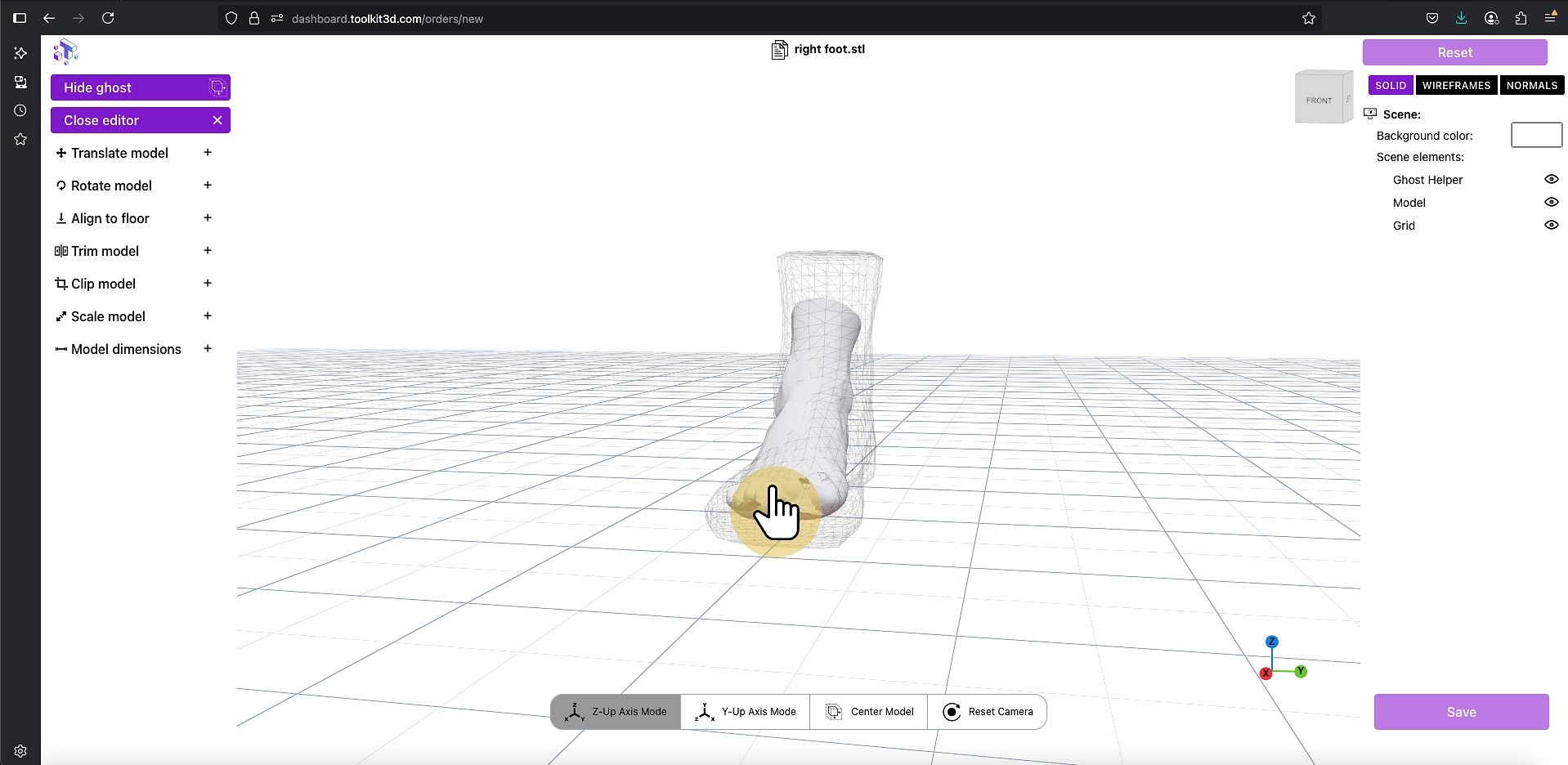The height and width of the screenshot is (765, 1568).
Task: Click the Reset Camera target icon
Action: tap(951, 712)
